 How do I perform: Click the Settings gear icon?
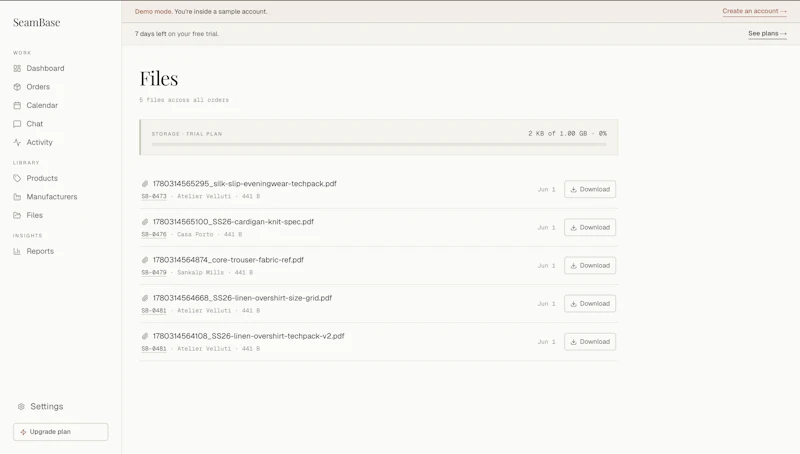click(21, 407)
